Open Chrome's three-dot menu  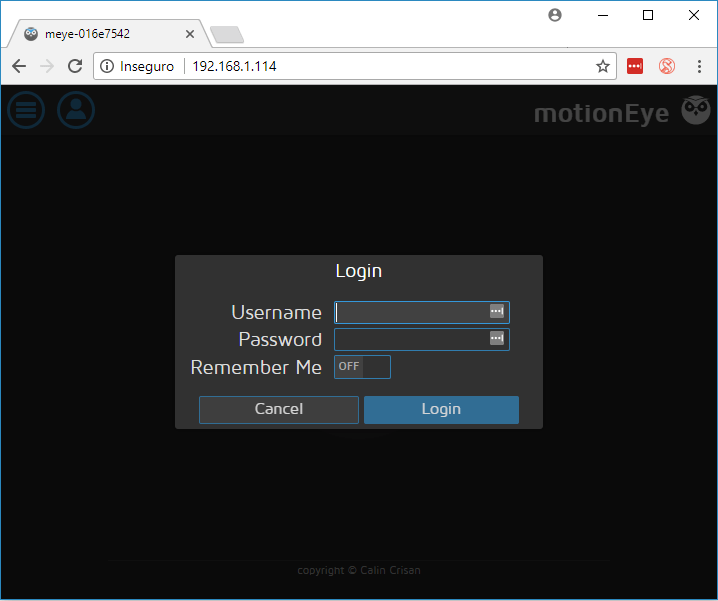click(698, 66)
